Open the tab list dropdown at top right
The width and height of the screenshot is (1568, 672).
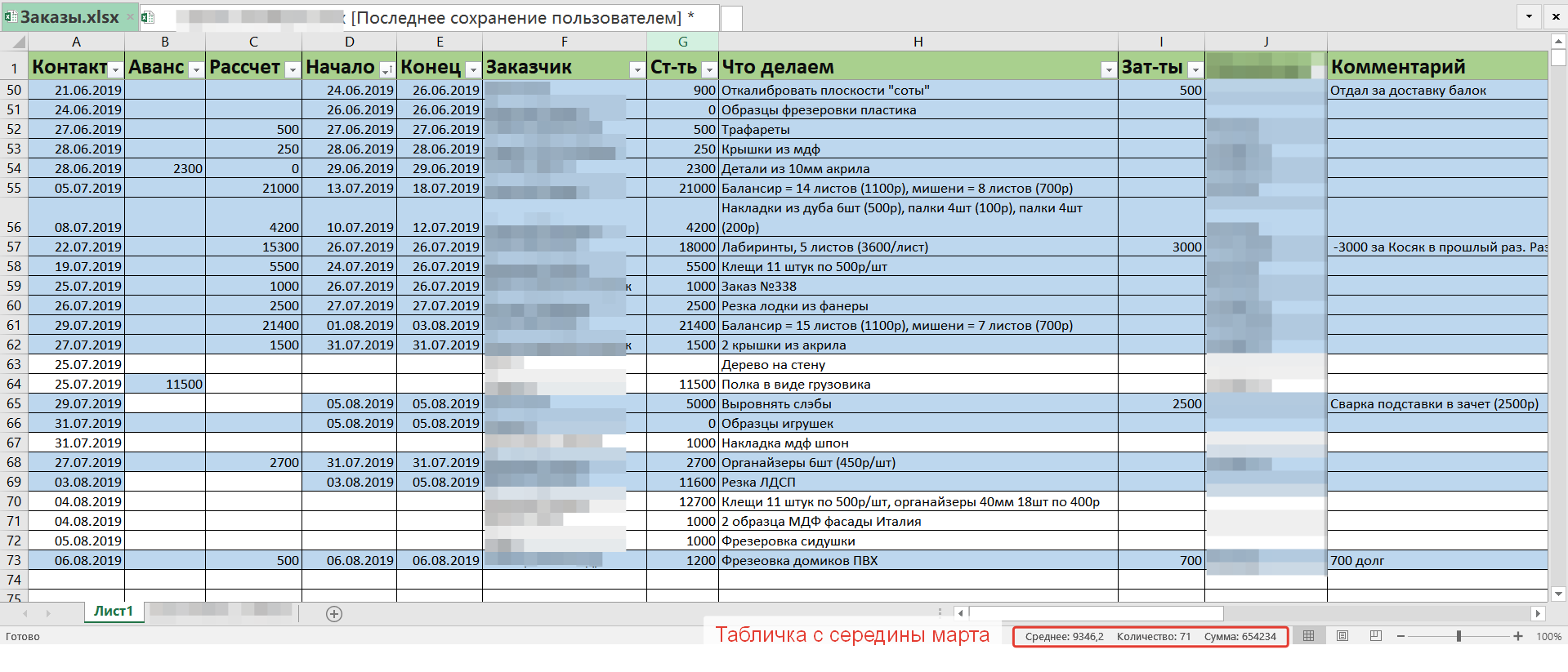pyautogui.click(x=1529, y=16)
